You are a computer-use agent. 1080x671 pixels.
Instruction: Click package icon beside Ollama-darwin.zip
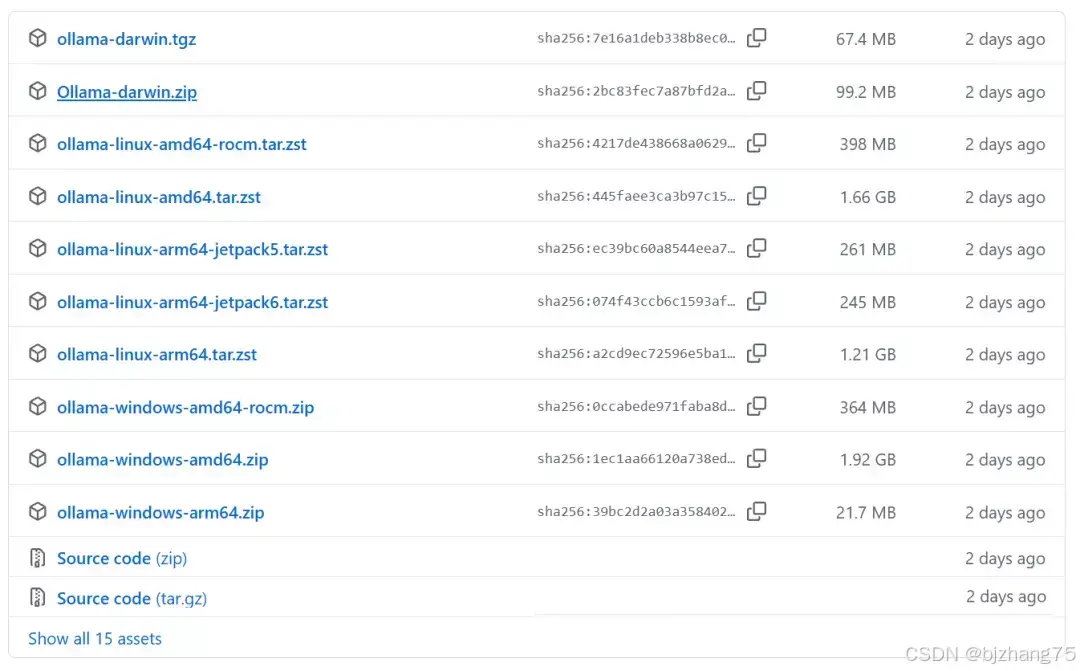coord(38,91)
